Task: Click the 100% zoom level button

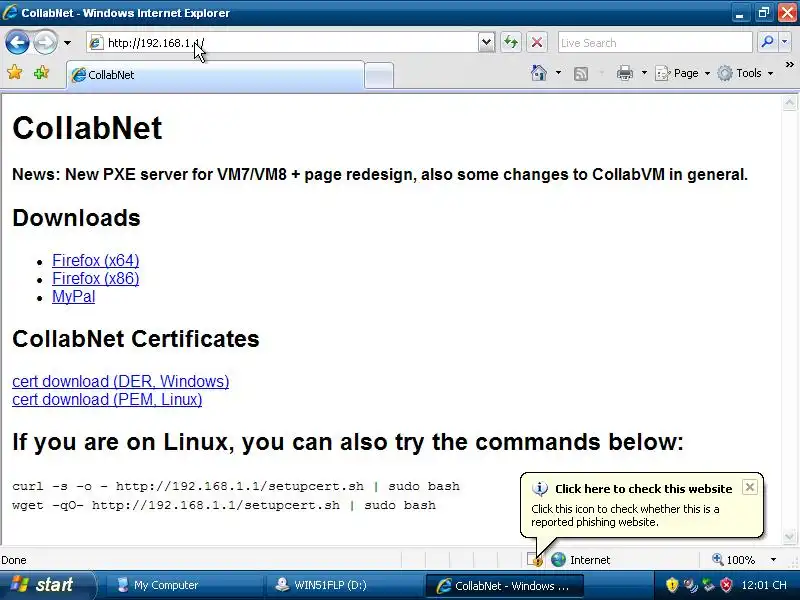Action: [x=734, y=560]
